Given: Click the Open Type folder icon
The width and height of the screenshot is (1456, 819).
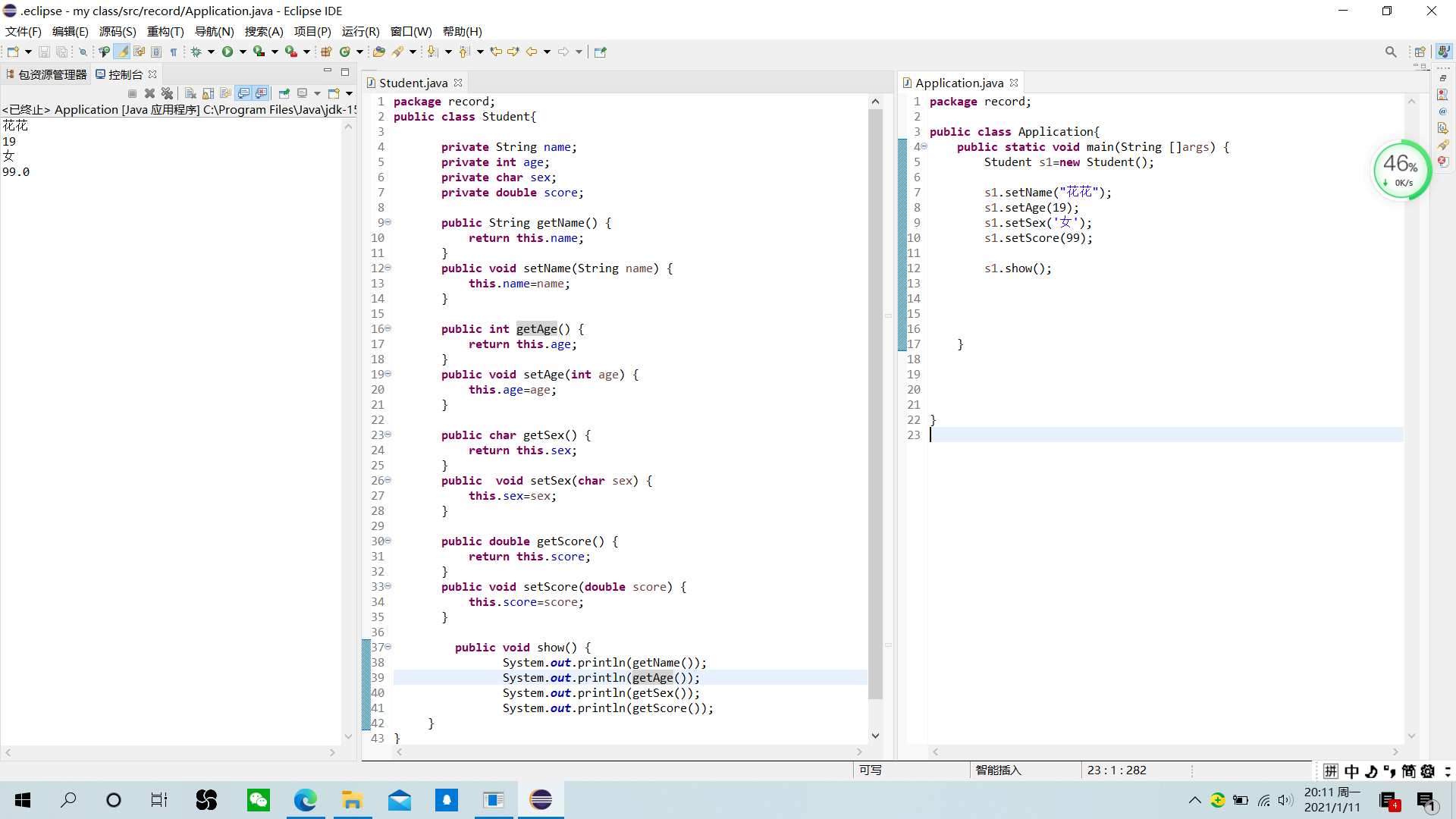Looking at the screenshot, I should pyautogui.click(x=378, y=52).
